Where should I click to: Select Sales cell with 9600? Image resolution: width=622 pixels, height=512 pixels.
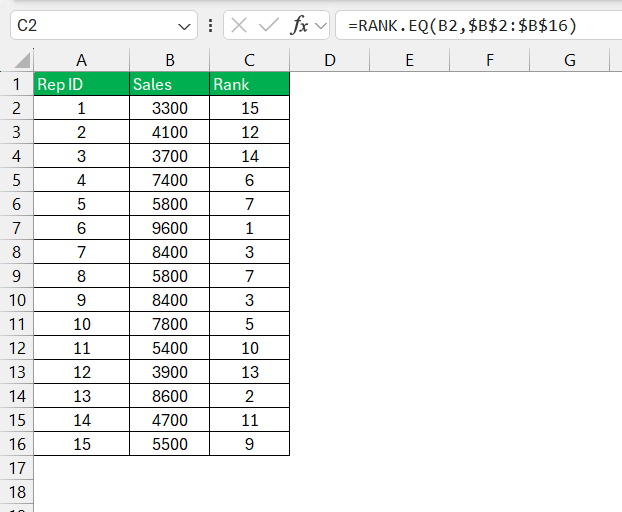pos(169,228)
